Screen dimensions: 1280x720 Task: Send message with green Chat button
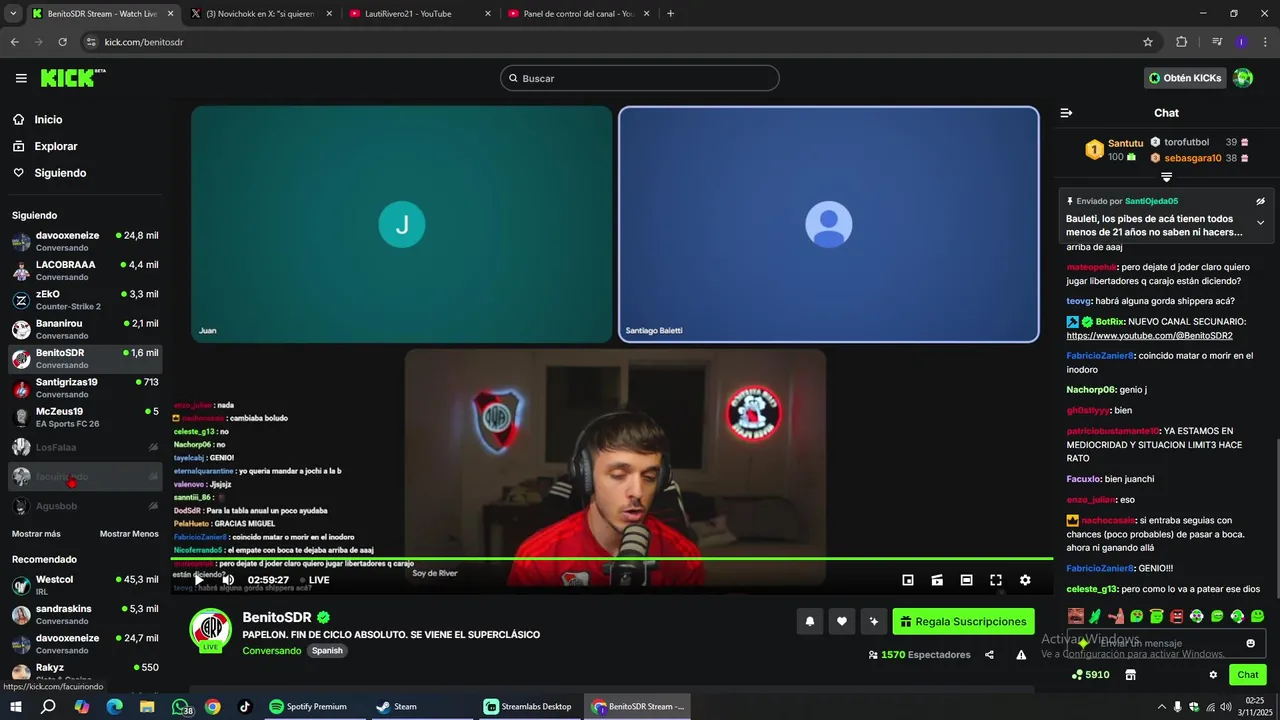pyautogui.click(x=1248, y=675)
